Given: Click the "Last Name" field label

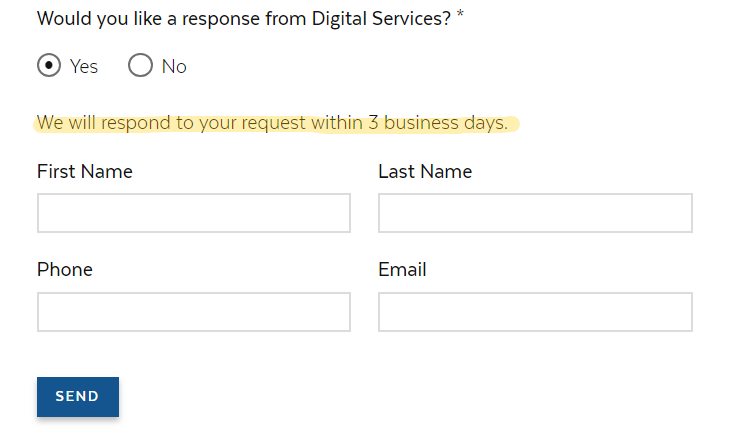Looking at the screenshot, I should coord(425,172).
